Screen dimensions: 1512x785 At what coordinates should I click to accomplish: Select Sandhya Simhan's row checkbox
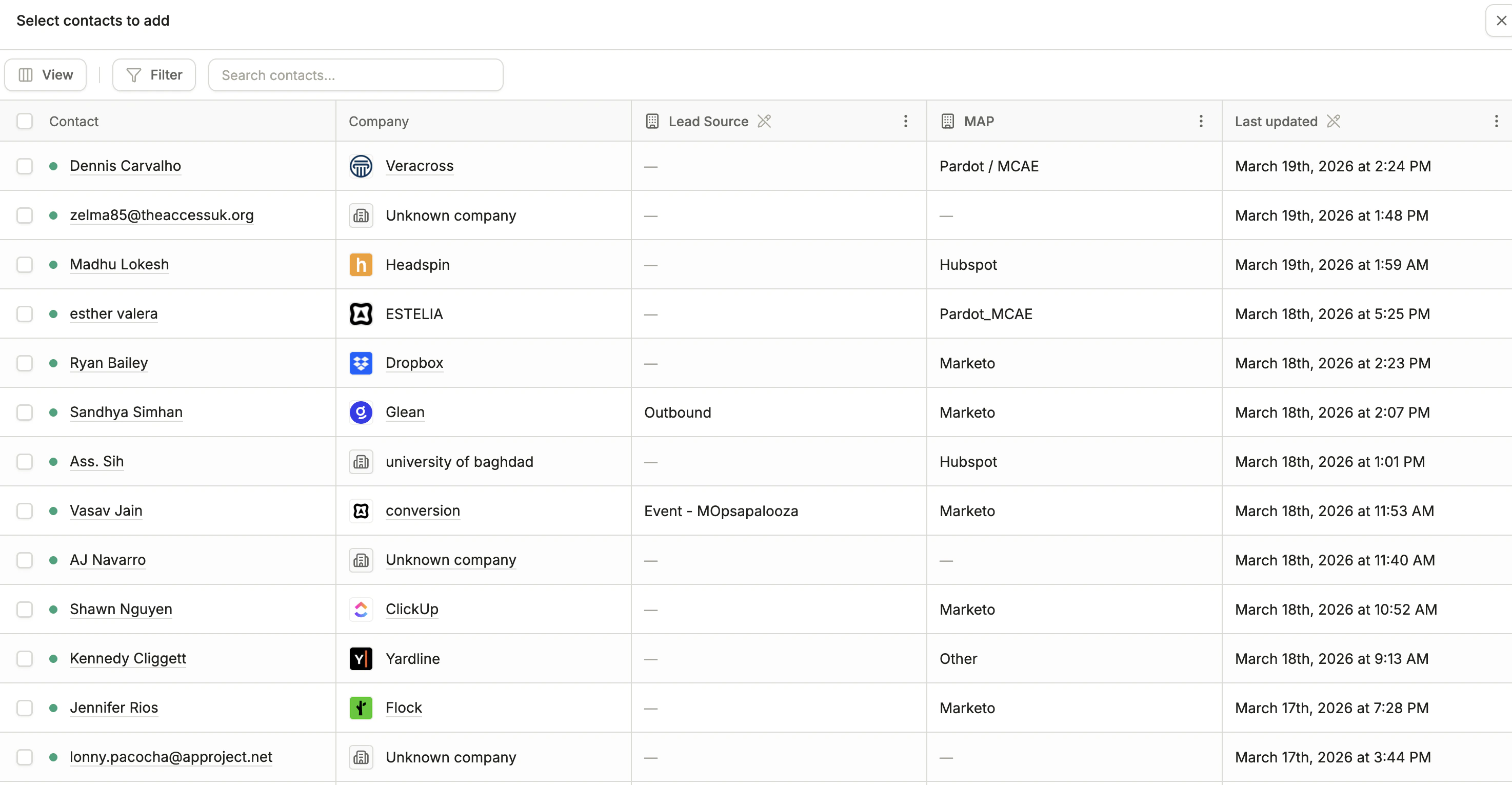coord(25,412)
